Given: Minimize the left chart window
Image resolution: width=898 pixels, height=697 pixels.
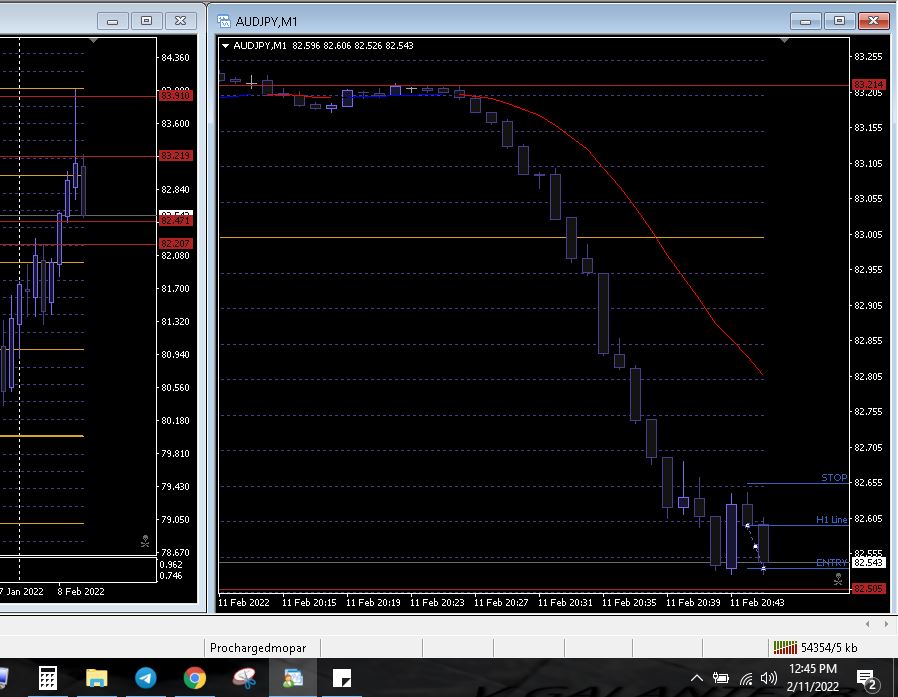Looking at the screenshot, I should [112, 21].
